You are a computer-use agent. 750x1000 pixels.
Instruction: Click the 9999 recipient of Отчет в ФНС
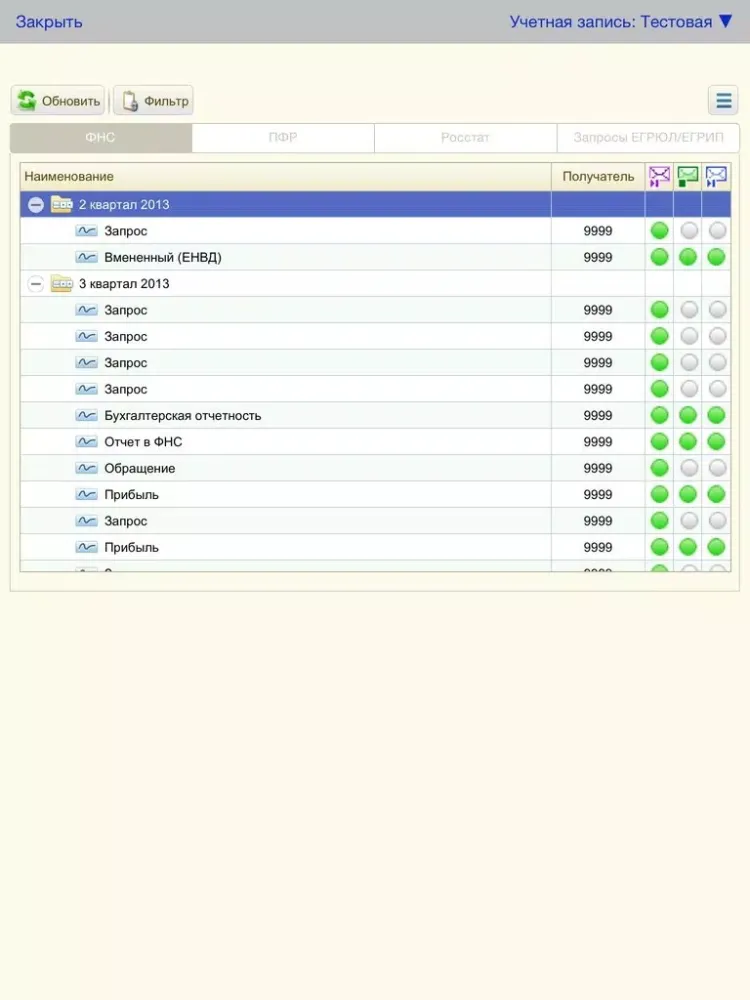click(598, 441)
